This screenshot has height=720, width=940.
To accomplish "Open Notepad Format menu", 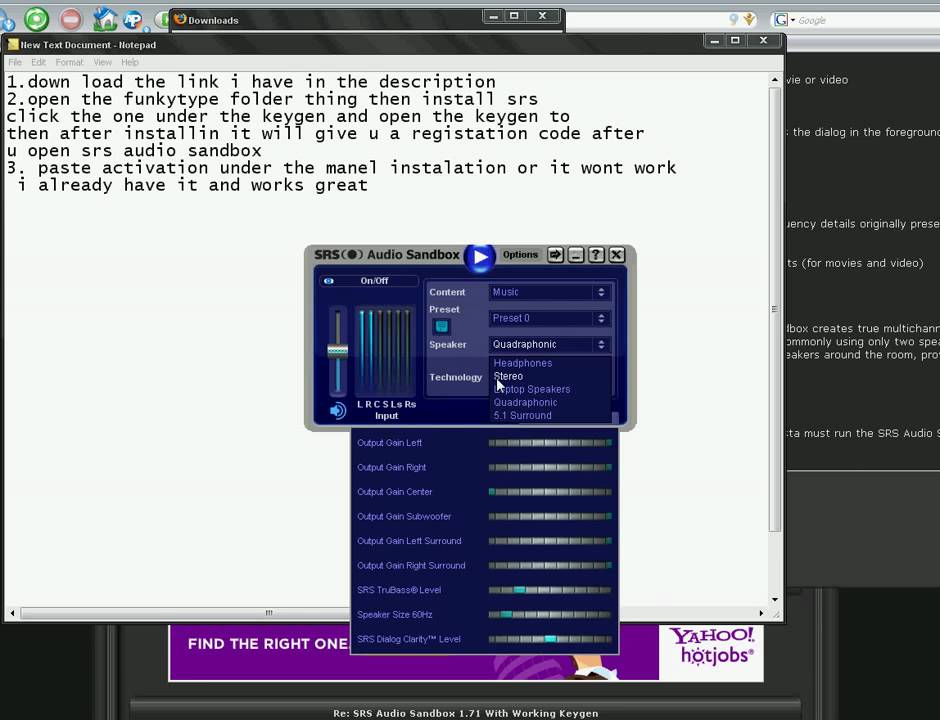I will (x=70, y=62).
